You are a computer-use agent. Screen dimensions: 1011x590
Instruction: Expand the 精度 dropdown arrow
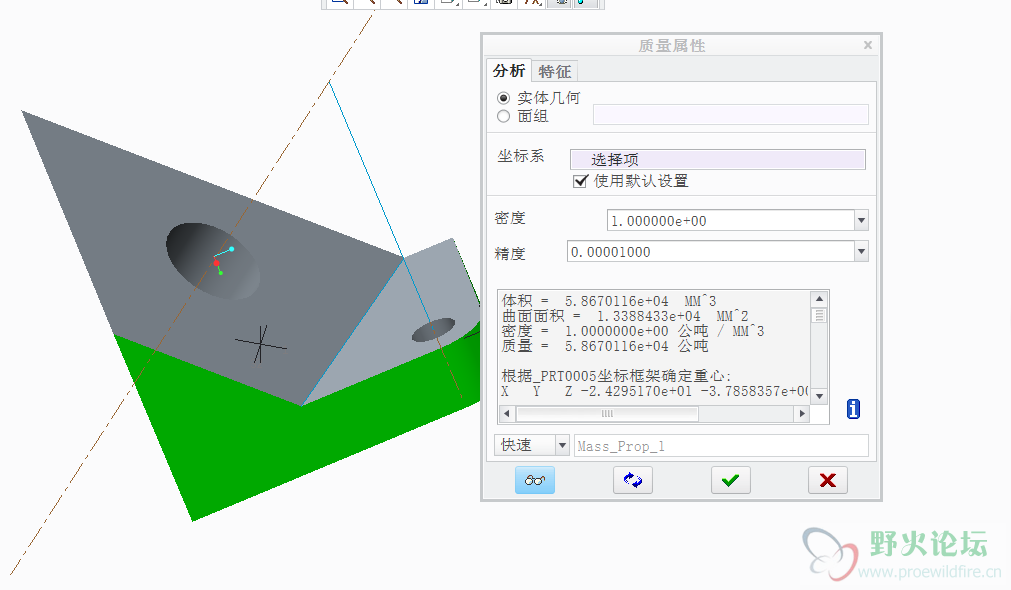point(861,251)
